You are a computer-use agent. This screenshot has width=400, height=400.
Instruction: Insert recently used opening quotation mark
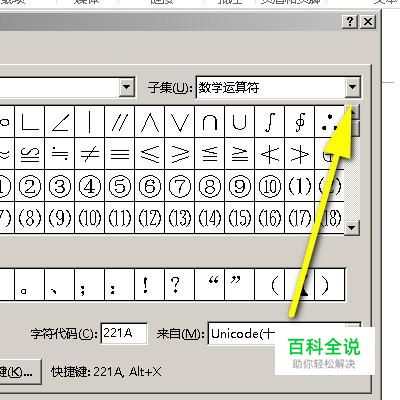[210, 285]
